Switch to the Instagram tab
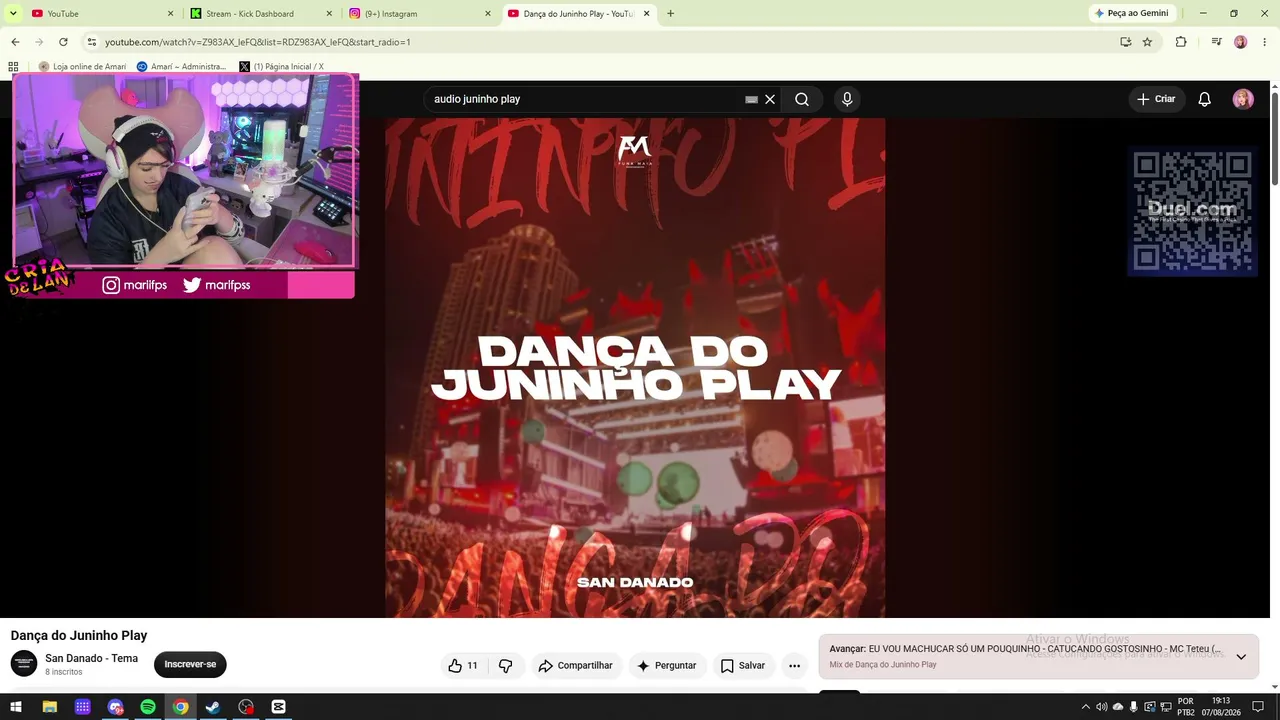 point(419,14)
